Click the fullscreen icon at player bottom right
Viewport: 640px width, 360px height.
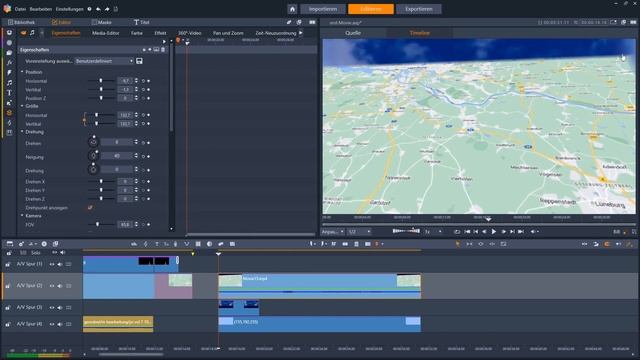coord(634,232)
